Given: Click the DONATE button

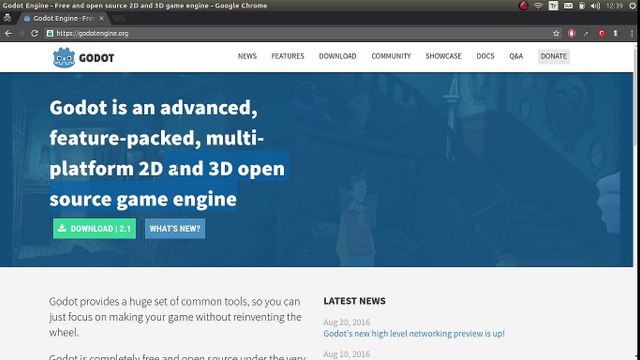Looking at the screenshot, I should coord(553,56).
